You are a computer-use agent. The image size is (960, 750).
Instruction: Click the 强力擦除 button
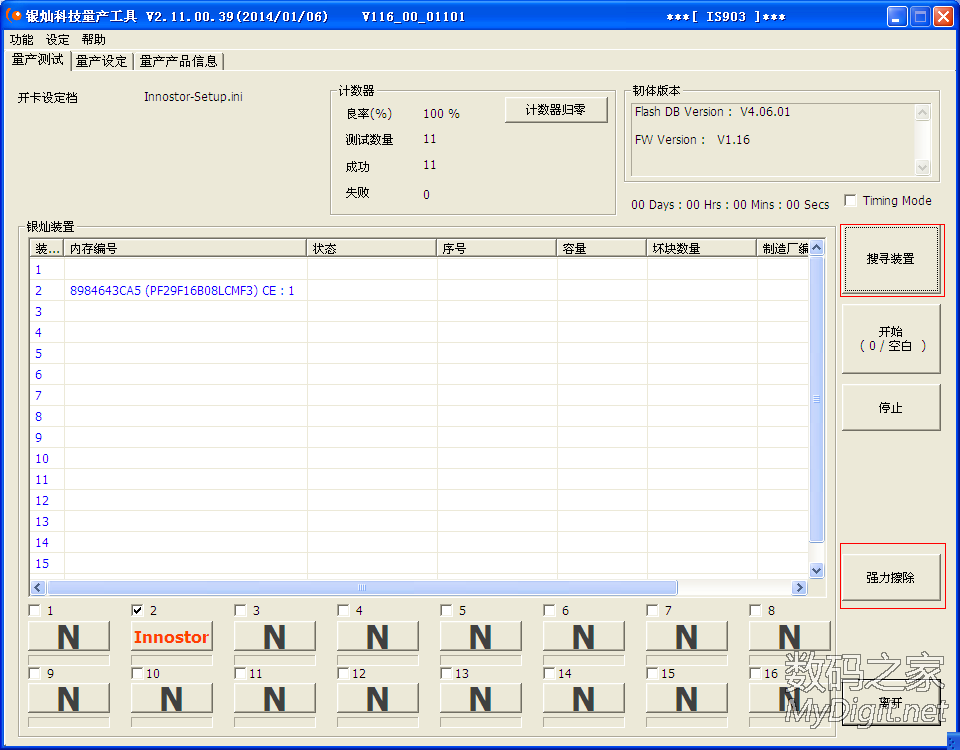891,577
